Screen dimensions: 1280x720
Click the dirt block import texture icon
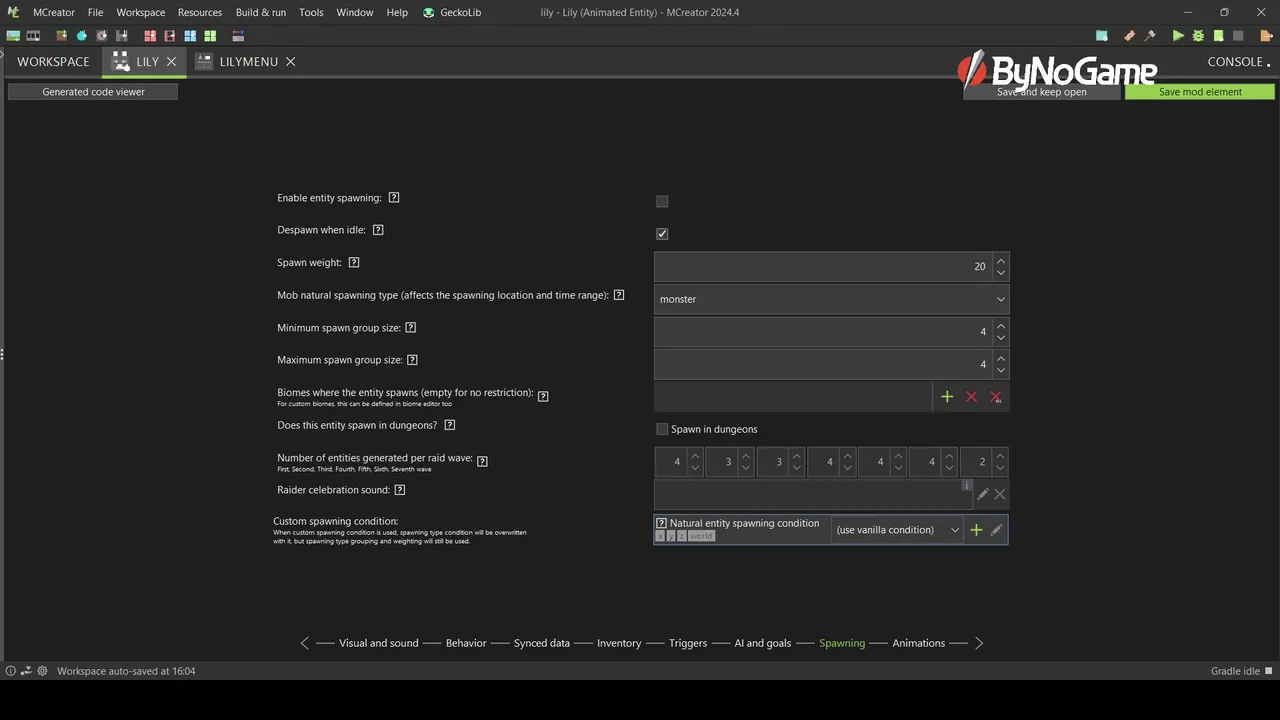tap(62, 36)
